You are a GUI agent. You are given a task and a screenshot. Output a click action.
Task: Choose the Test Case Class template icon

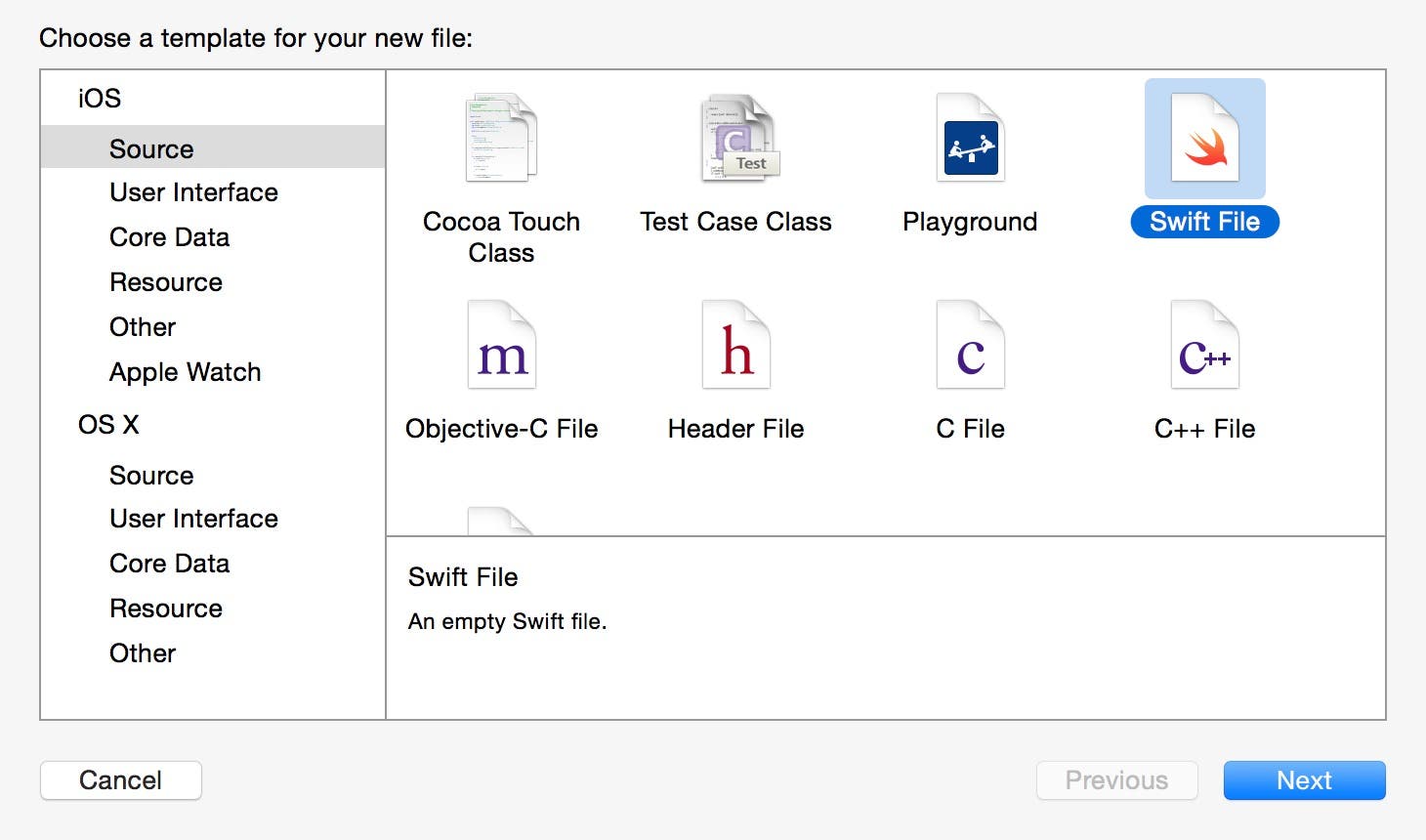738,138
